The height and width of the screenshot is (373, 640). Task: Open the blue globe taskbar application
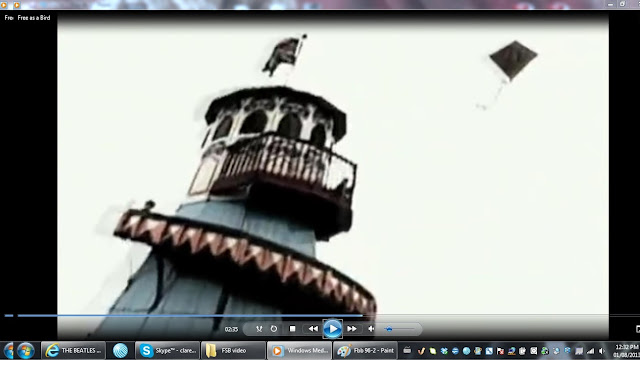click(x=120, y=351)
